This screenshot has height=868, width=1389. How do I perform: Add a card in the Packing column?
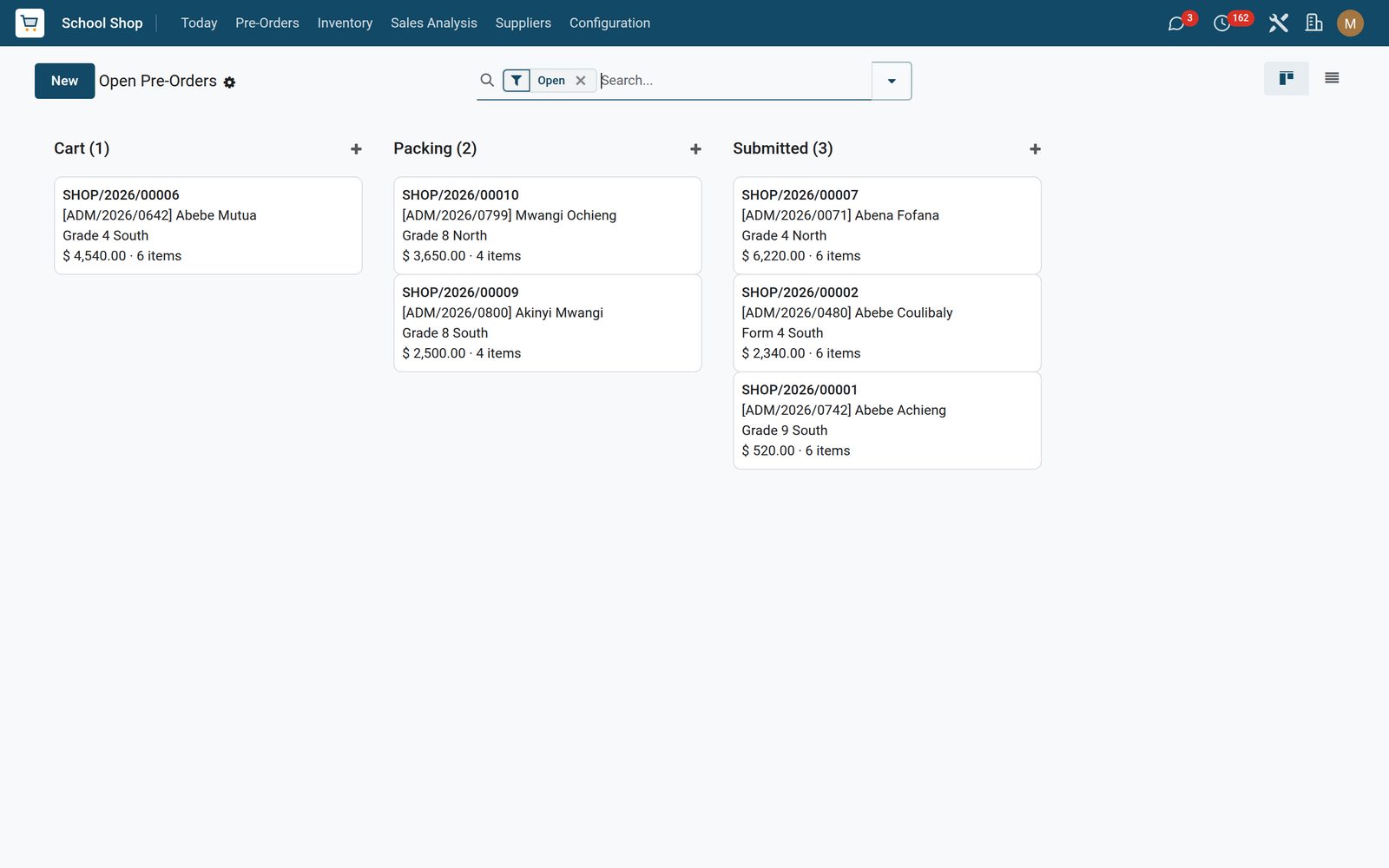(x=695, y=149)
